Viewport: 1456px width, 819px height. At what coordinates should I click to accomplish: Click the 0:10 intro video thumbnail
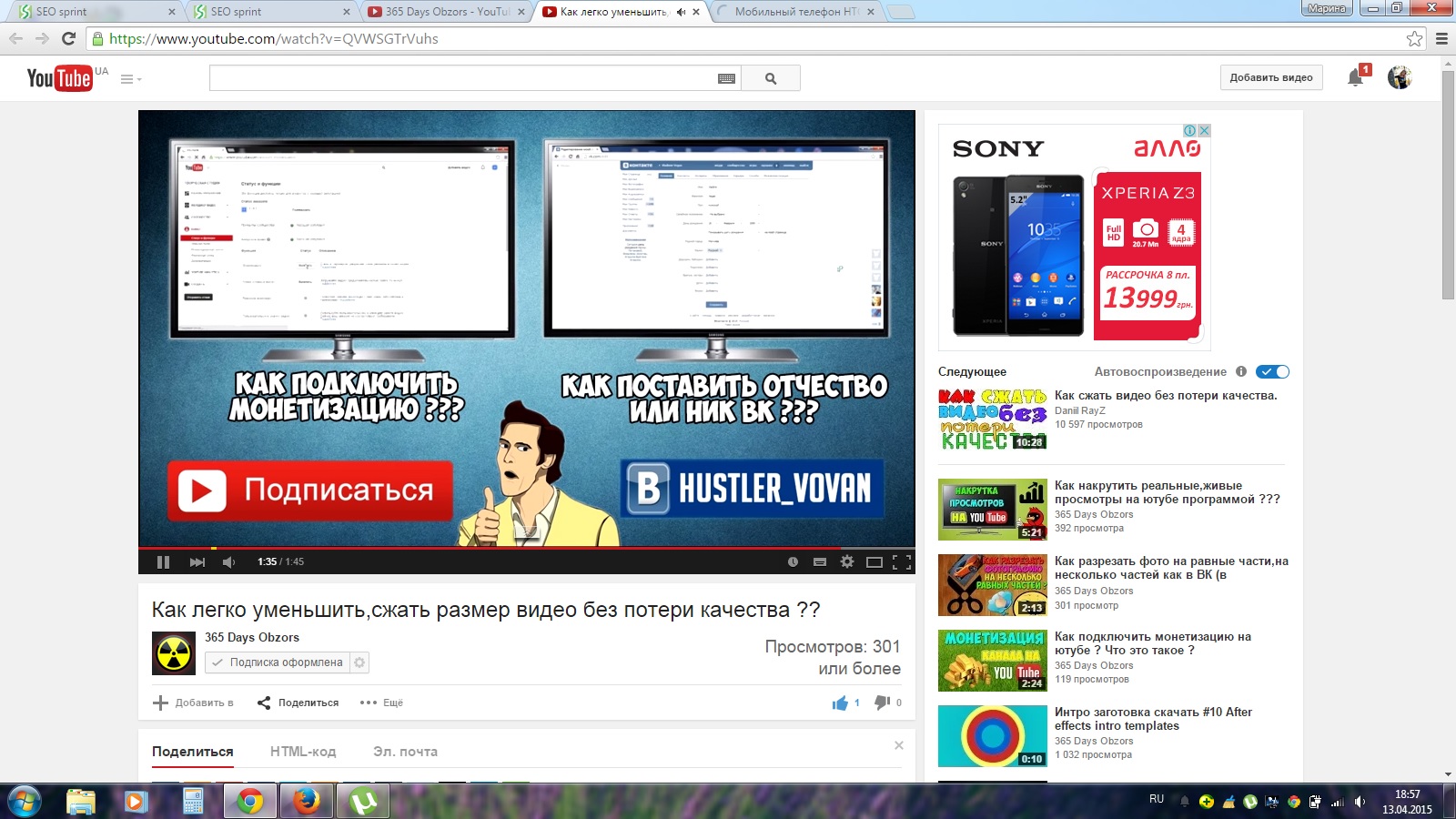[993, 736]
